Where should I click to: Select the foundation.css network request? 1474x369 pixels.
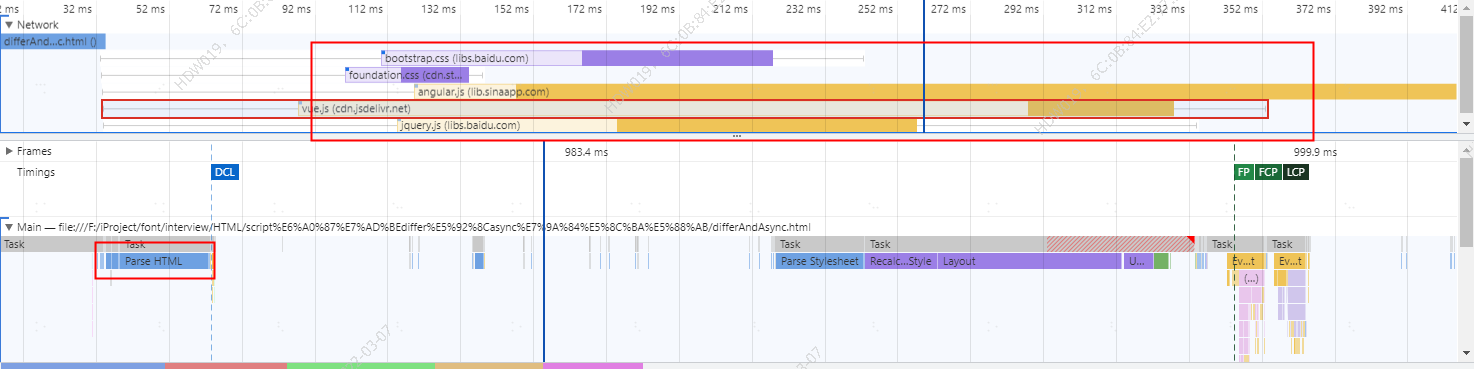406,75
